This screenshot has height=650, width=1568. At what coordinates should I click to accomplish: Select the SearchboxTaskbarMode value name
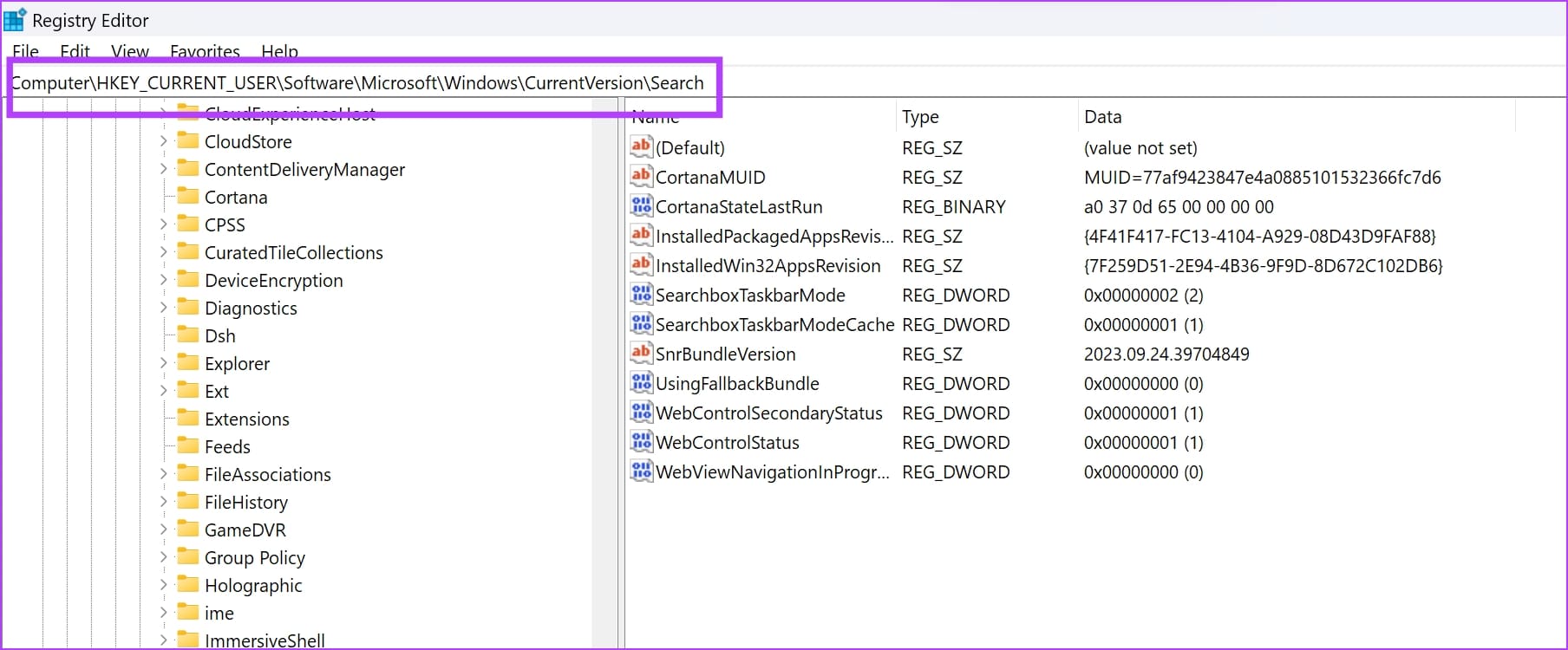click(750, 295)
